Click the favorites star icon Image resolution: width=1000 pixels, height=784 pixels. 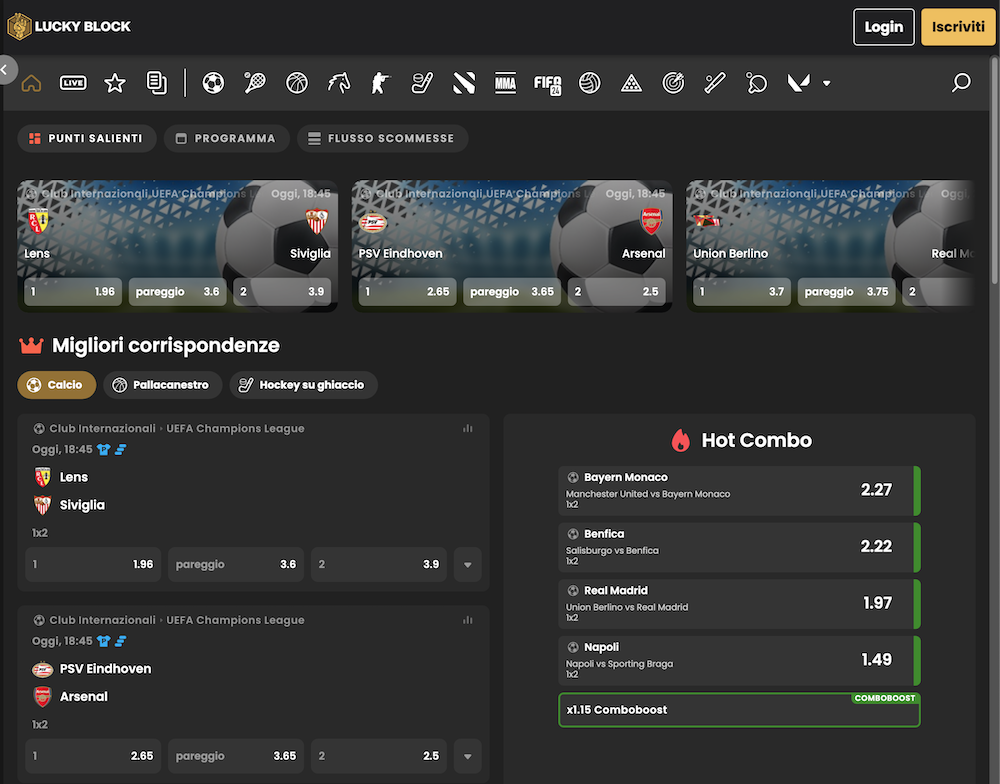click(115, 83)
